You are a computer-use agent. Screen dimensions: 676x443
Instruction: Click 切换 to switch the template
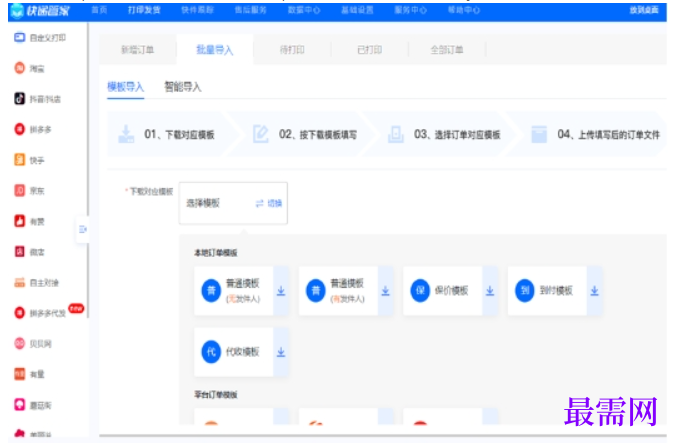pos(269,203)
